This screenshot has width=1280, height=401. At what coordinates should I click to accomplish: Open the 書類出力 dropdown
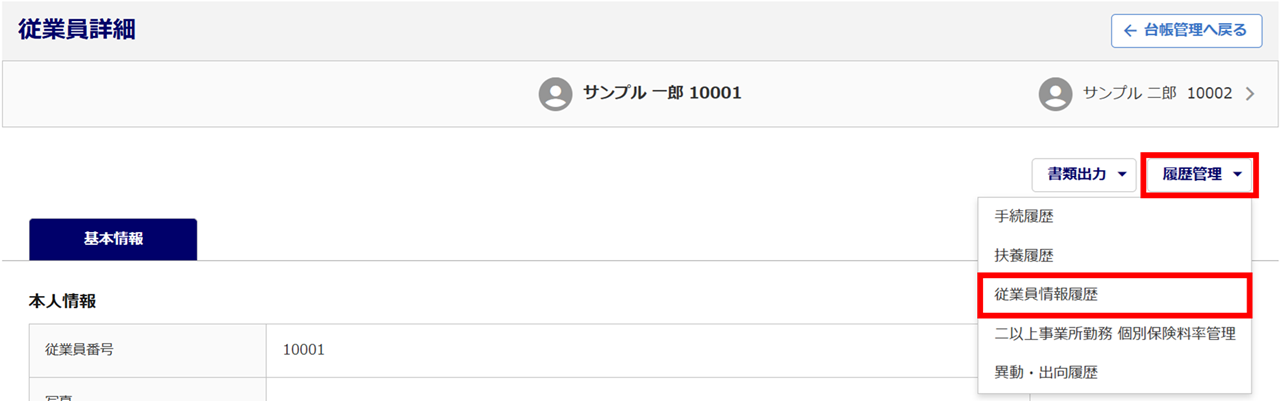pos(1085,174)
